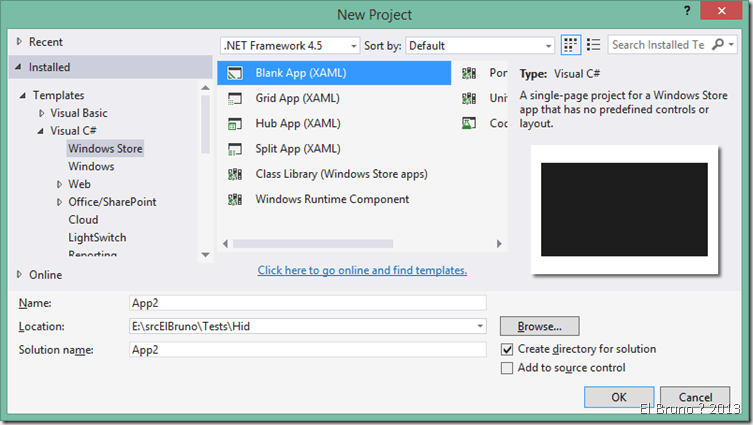Image resolution: width=753 pixels, height=425 pixels.
Task: Expand the Online section
Action: pos(20,275)
